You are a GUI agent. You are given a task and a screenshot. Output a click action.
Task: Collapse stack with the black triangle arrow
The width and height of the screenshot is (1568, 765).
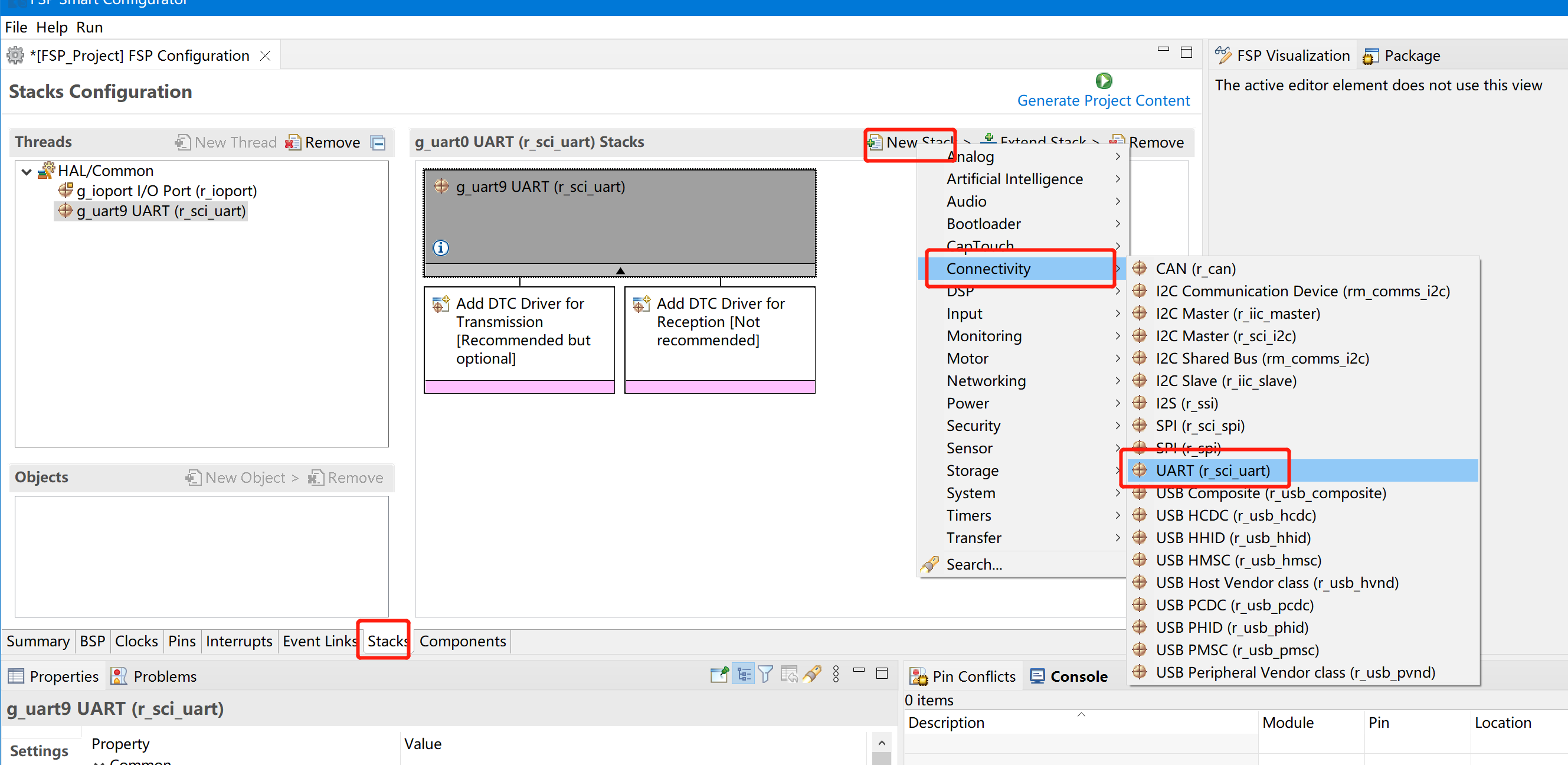(620, 270)
